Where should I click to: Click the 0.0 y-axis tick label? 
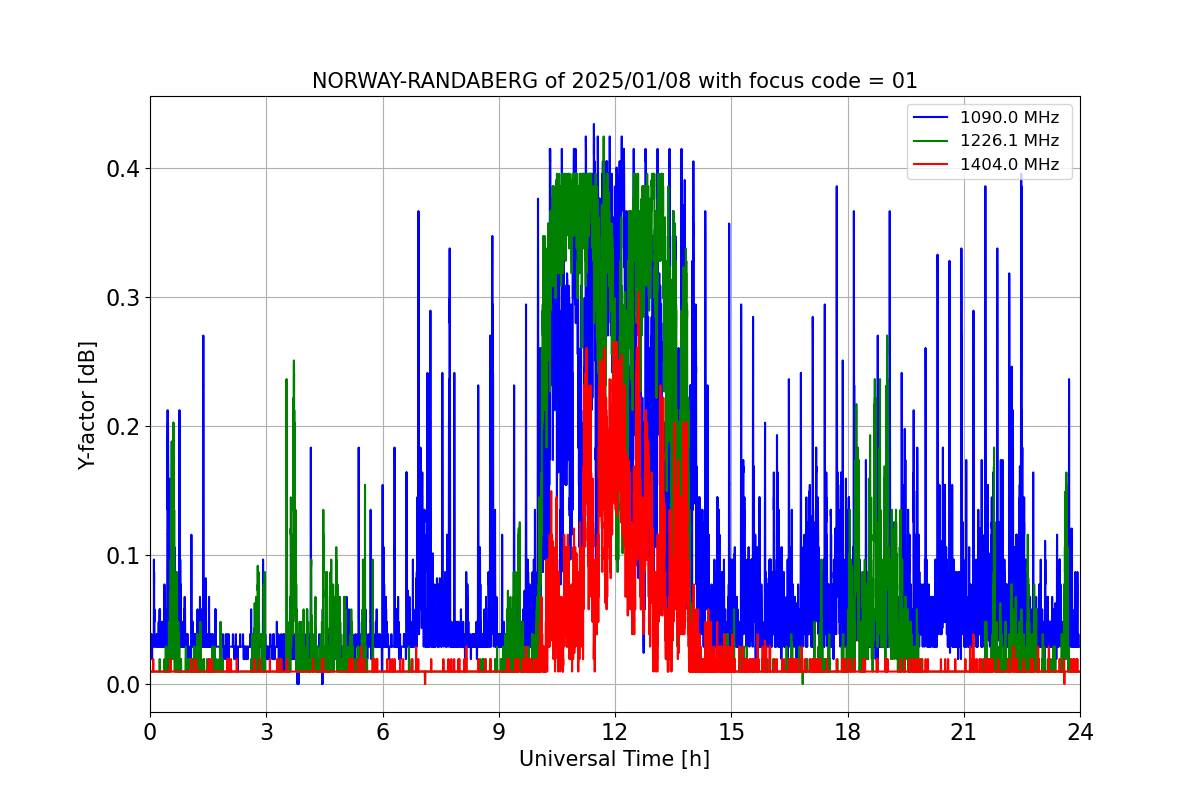tap(124, 685)
